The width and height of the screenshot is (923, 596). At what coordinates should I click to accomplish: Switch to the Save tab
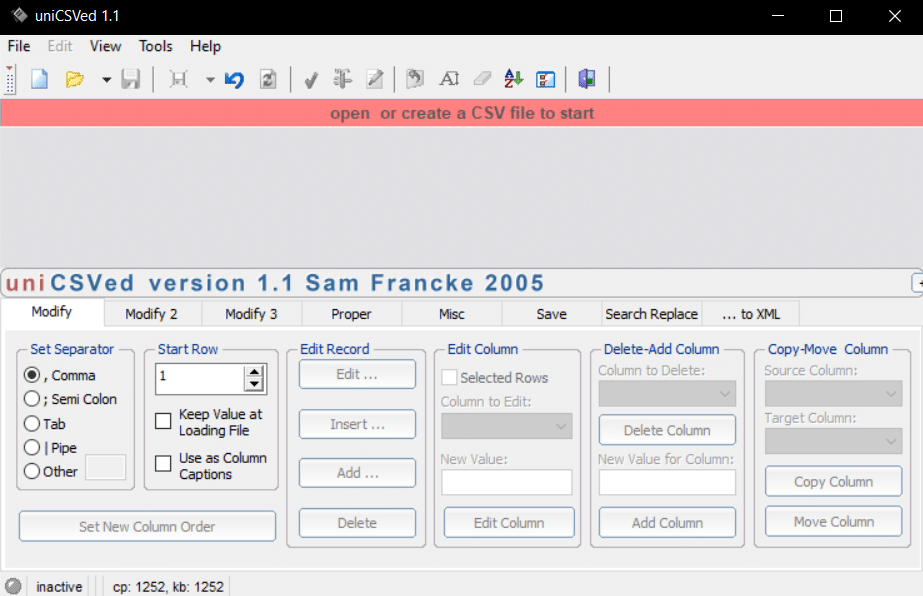point(552,314)
